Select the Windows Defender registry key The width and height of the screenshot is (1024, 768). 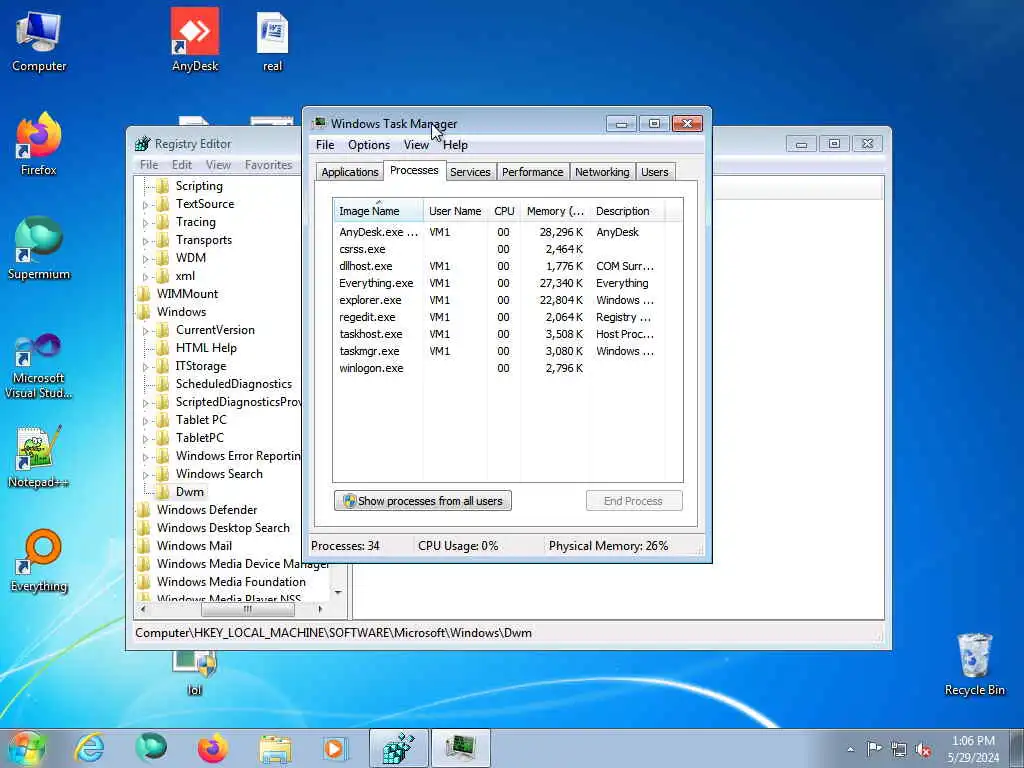pos(206,509)
